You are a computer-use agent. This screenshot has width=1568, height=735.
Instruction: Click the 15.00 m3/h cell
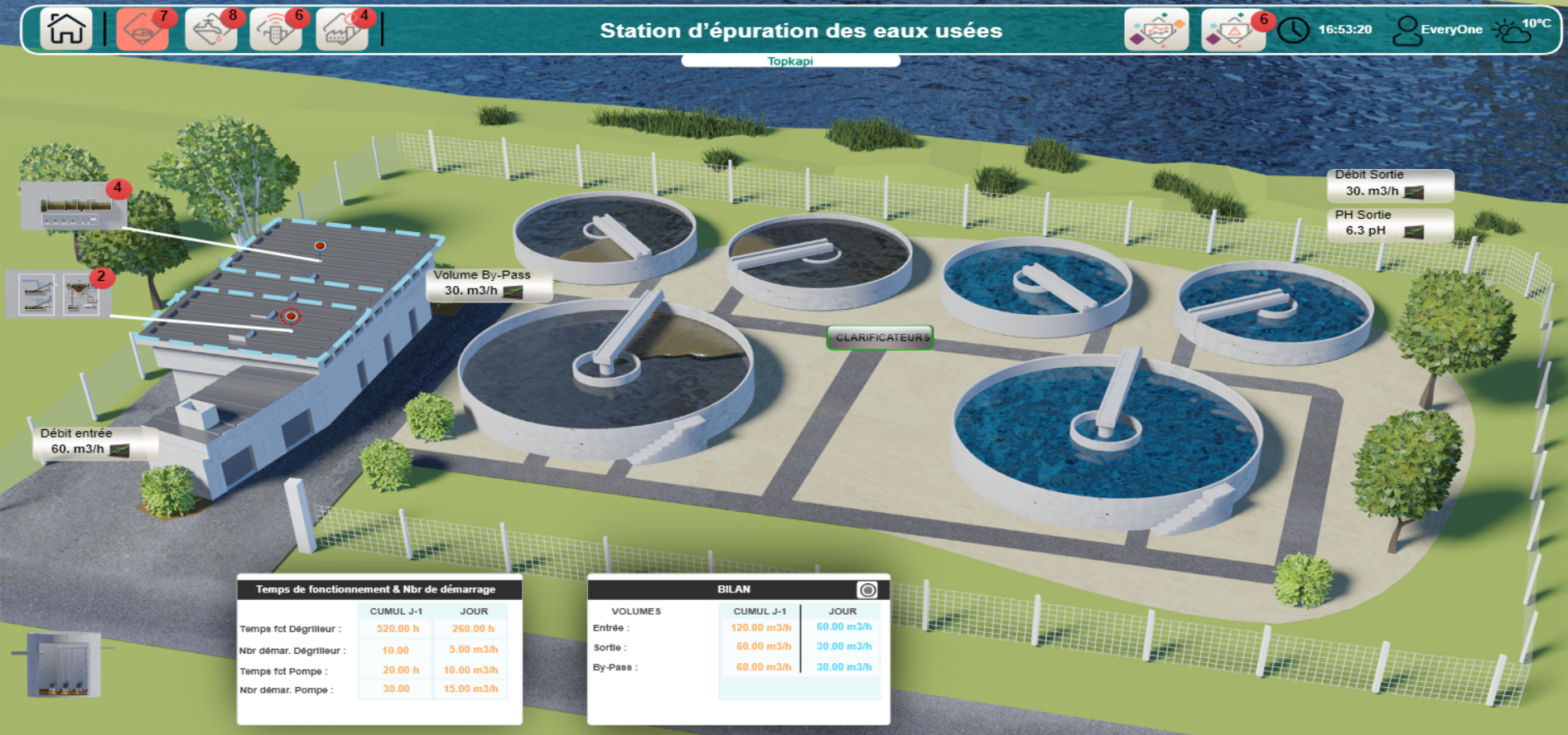coord(472,689)
